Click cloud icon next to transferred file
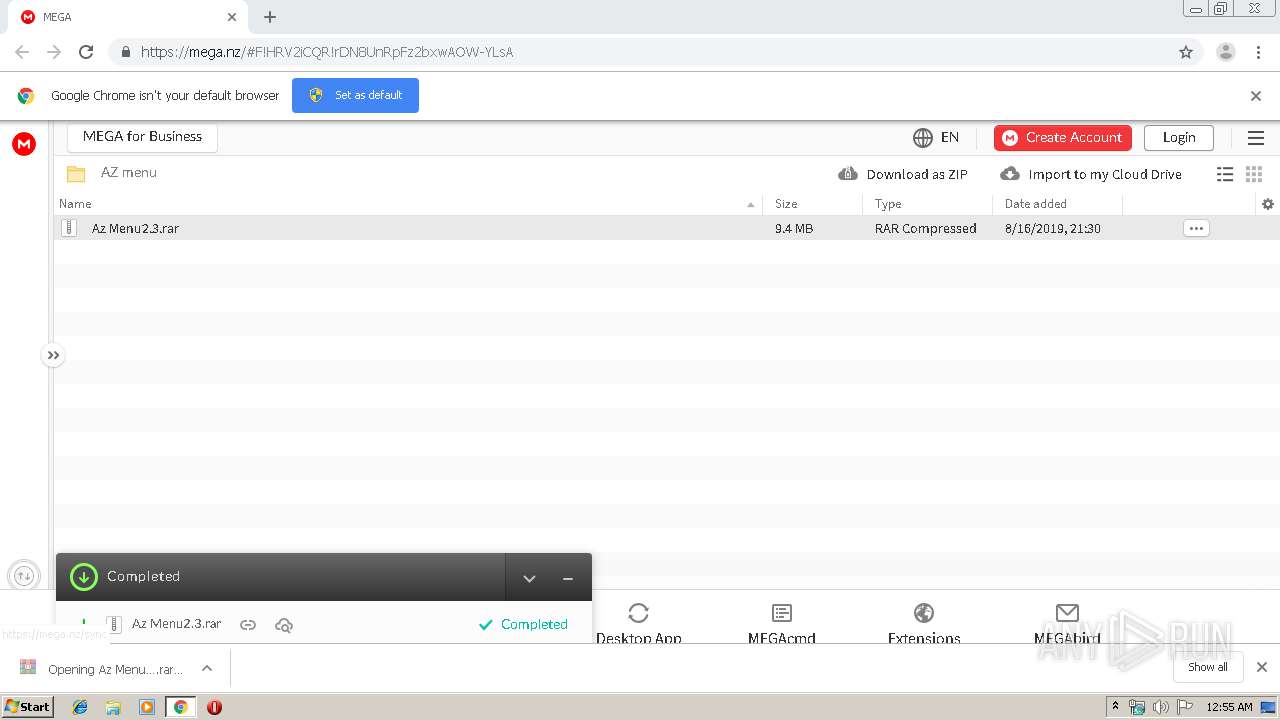 tap(284, 625)
